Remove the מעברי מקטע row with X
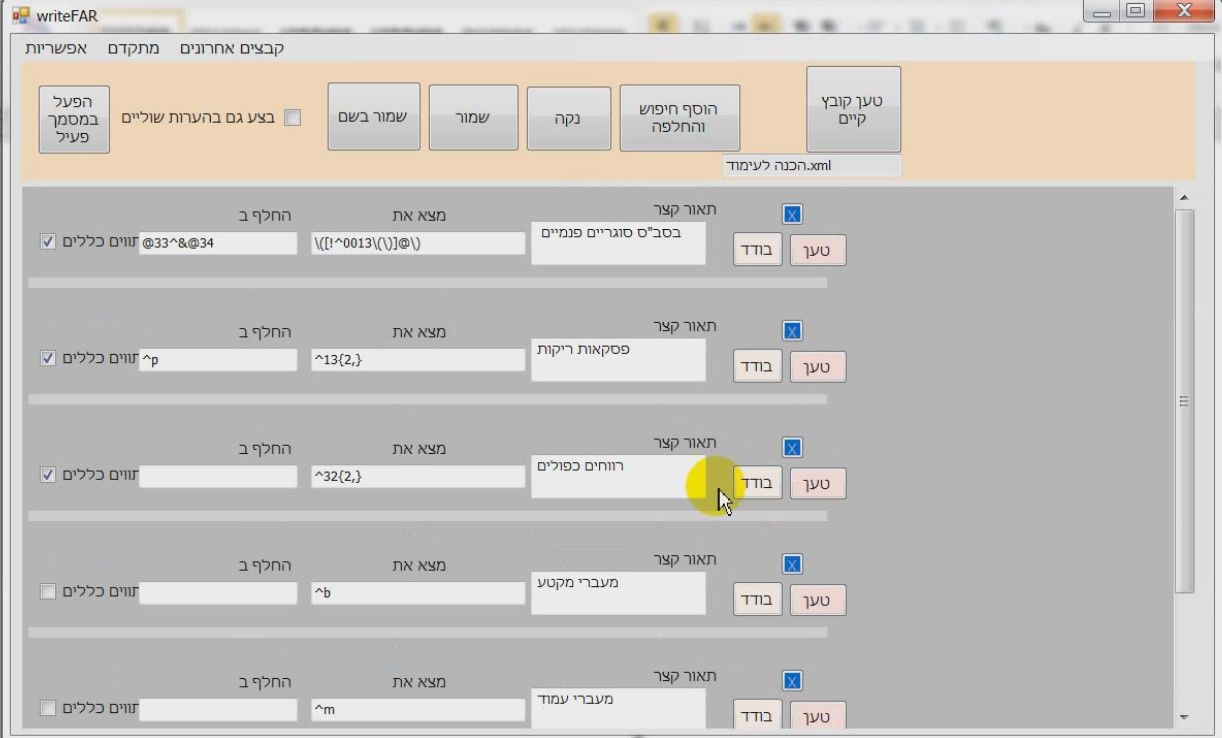Image resolution: width=1222 pixels, height=738 pixels. click(792, 565)
